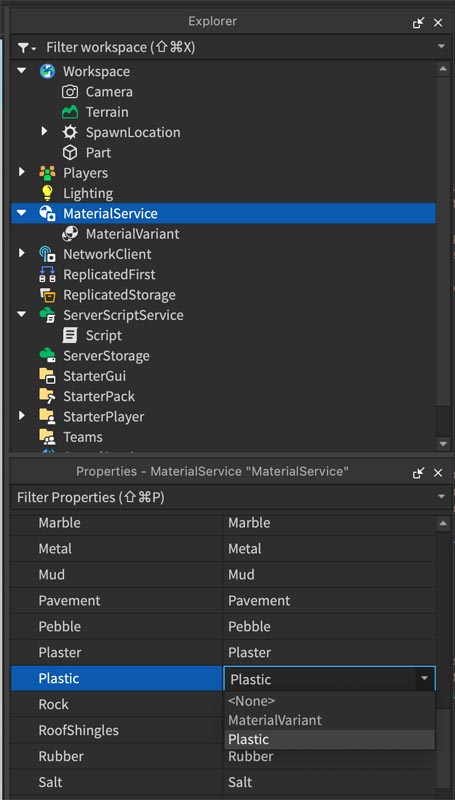The width and height of the screenshot is (455, 800).
Task: Click the StarterGui folder icon
Action: (x=47, y=376)
